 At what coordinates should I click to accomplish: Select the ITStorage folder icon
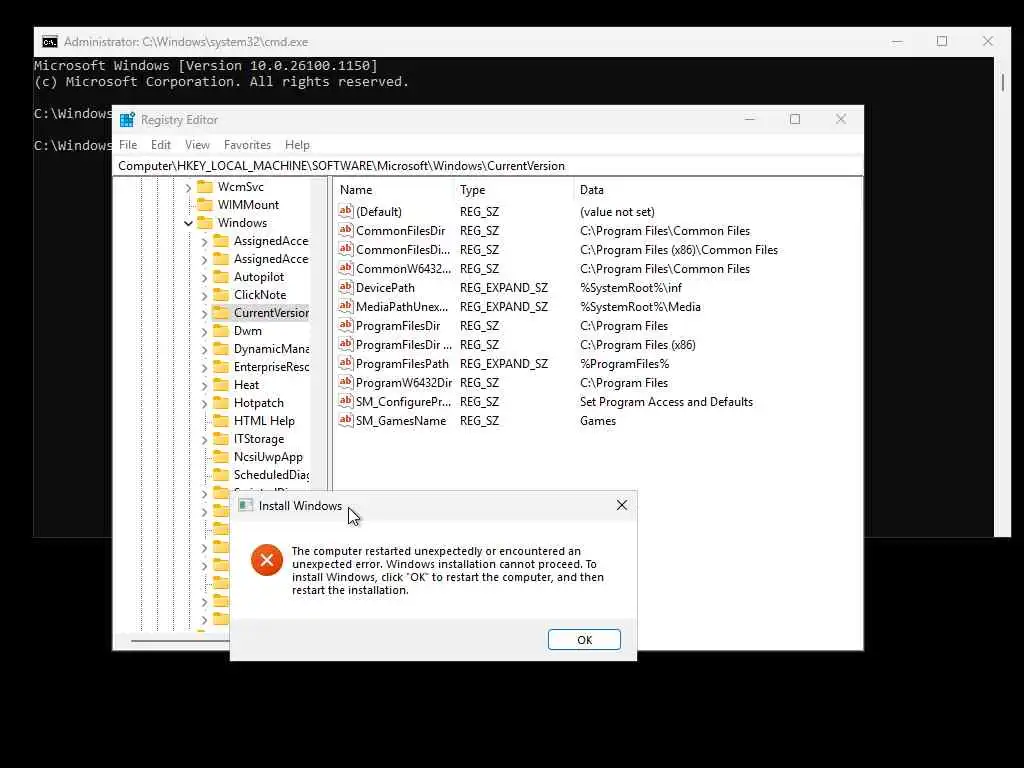click(x=221, y=439)
